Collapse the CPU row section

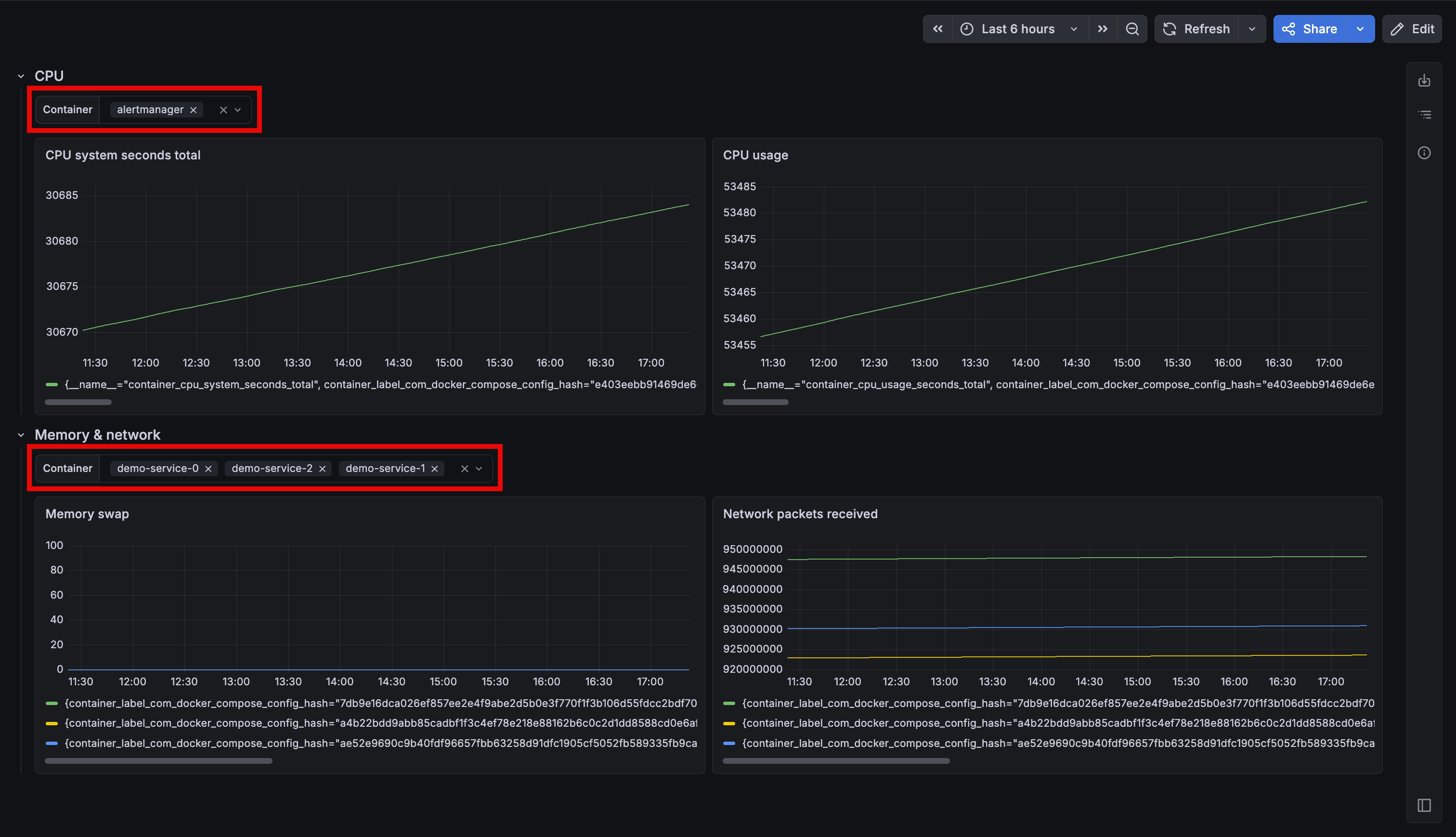[21, 76]
